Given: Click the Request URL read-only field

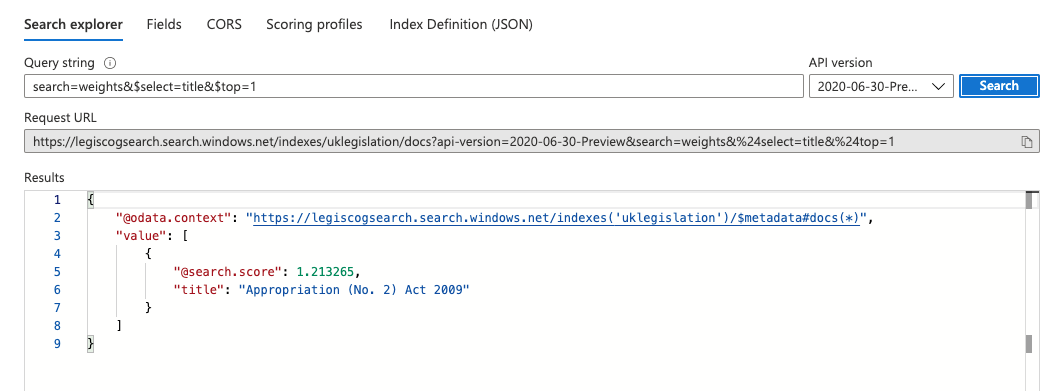Looking at the screenshot, I should point(532,142).
